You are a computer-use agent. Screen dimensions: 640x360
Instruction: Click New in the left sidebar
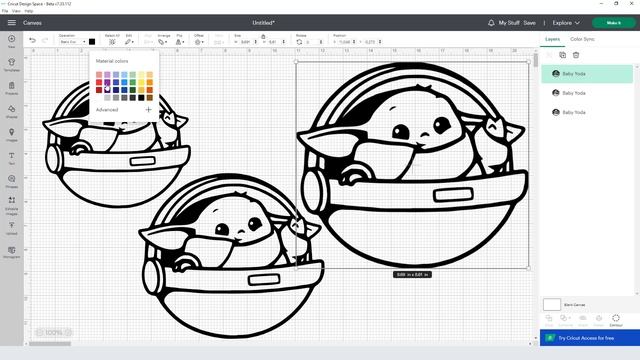coord(11,41)
